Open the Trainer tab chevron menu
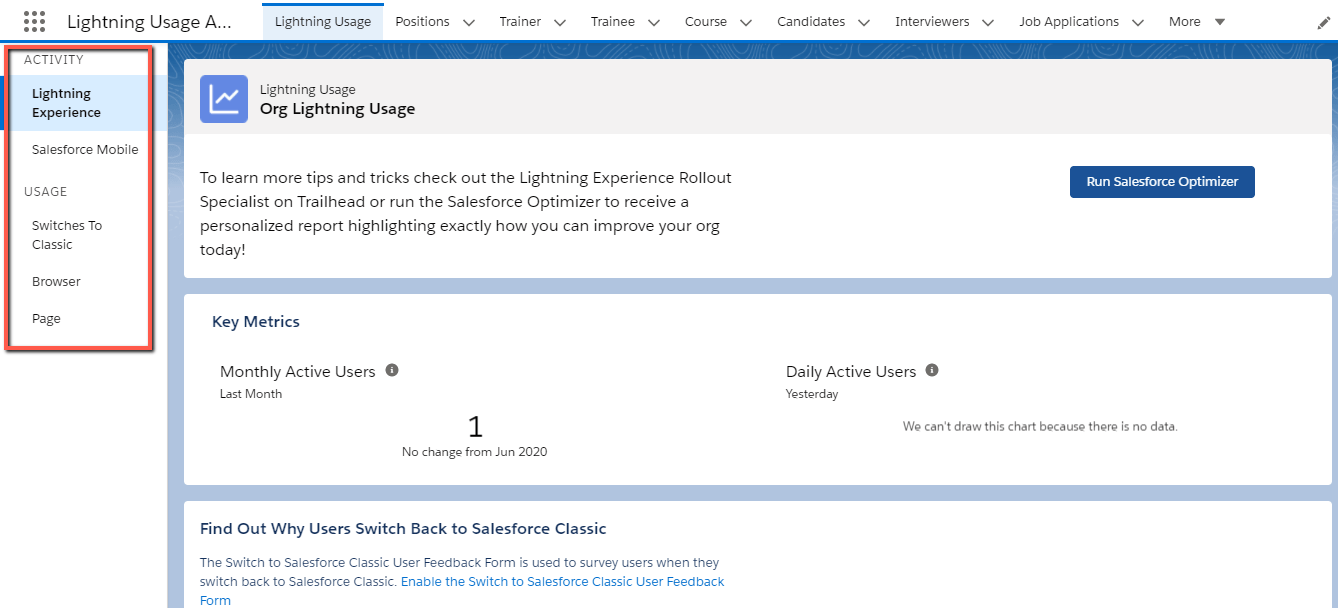 [x=560, y=22]
